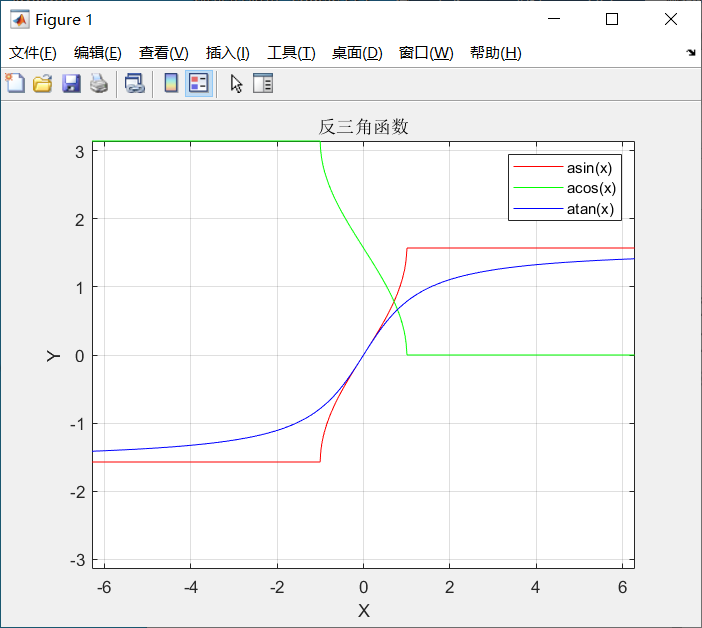Click the Figure 1 window title text
The height and width of the screenshot is (628, 702).
64,20
